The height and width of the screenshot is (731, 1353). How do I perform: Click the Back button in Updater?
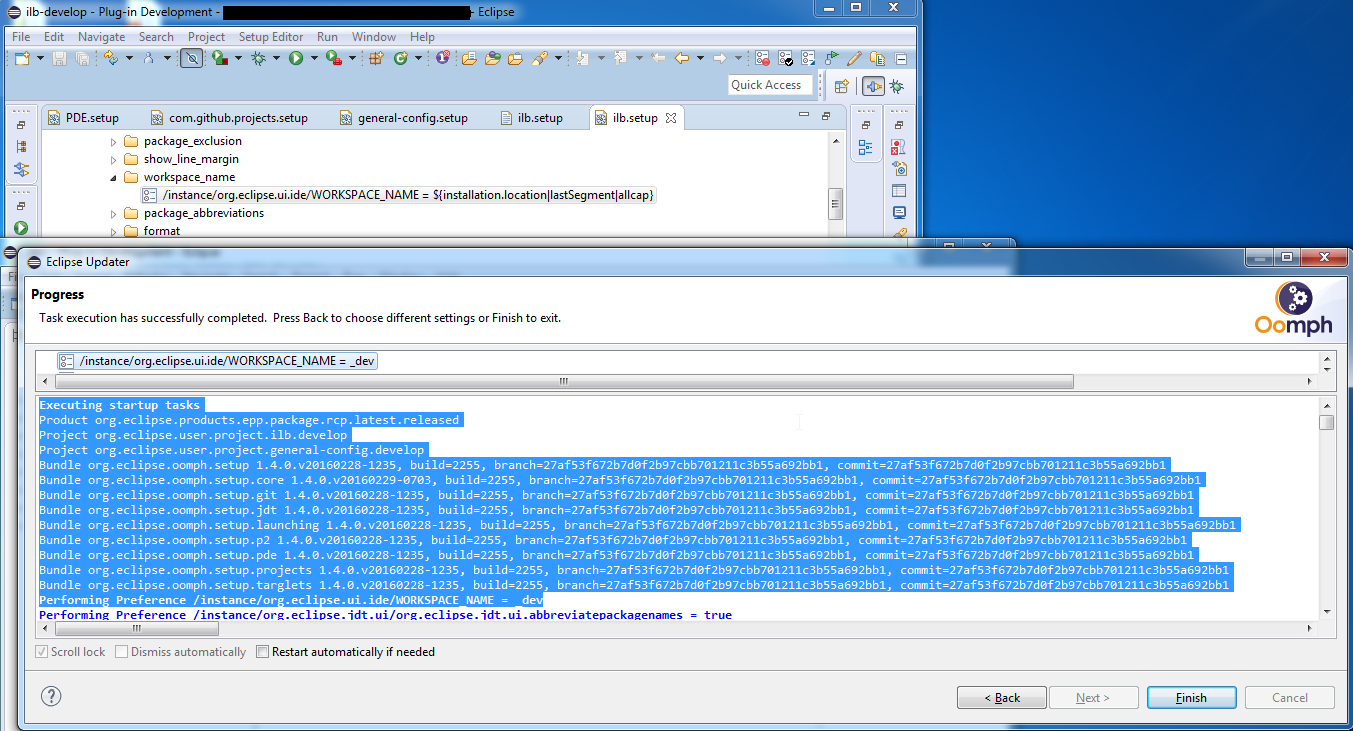click(1002, 697)
